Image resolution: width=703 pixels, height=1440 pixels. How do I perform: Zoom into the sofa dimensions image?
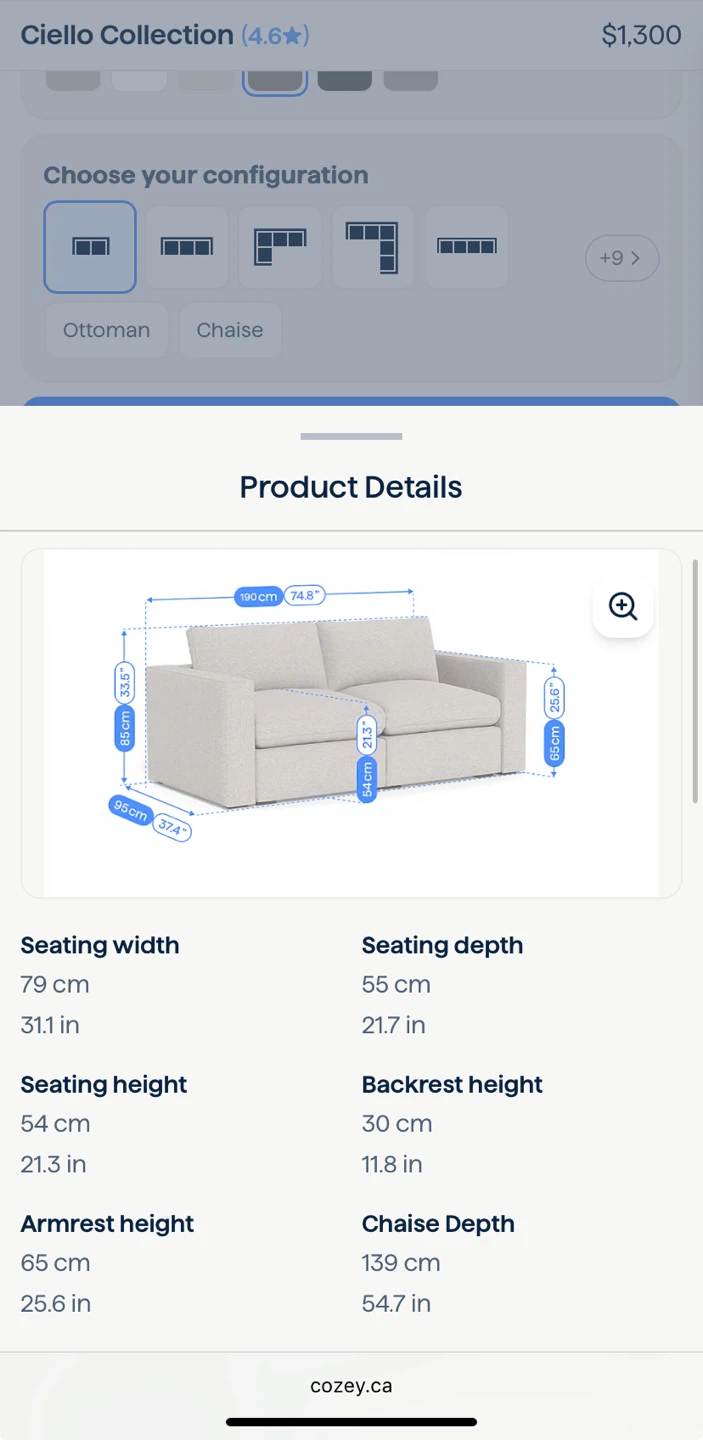622,606
